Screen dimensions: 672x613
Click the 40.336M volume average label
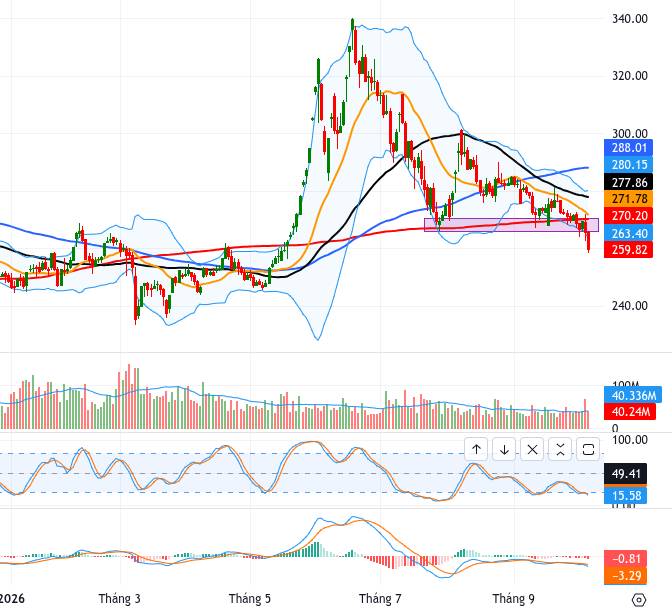(633, 395)
